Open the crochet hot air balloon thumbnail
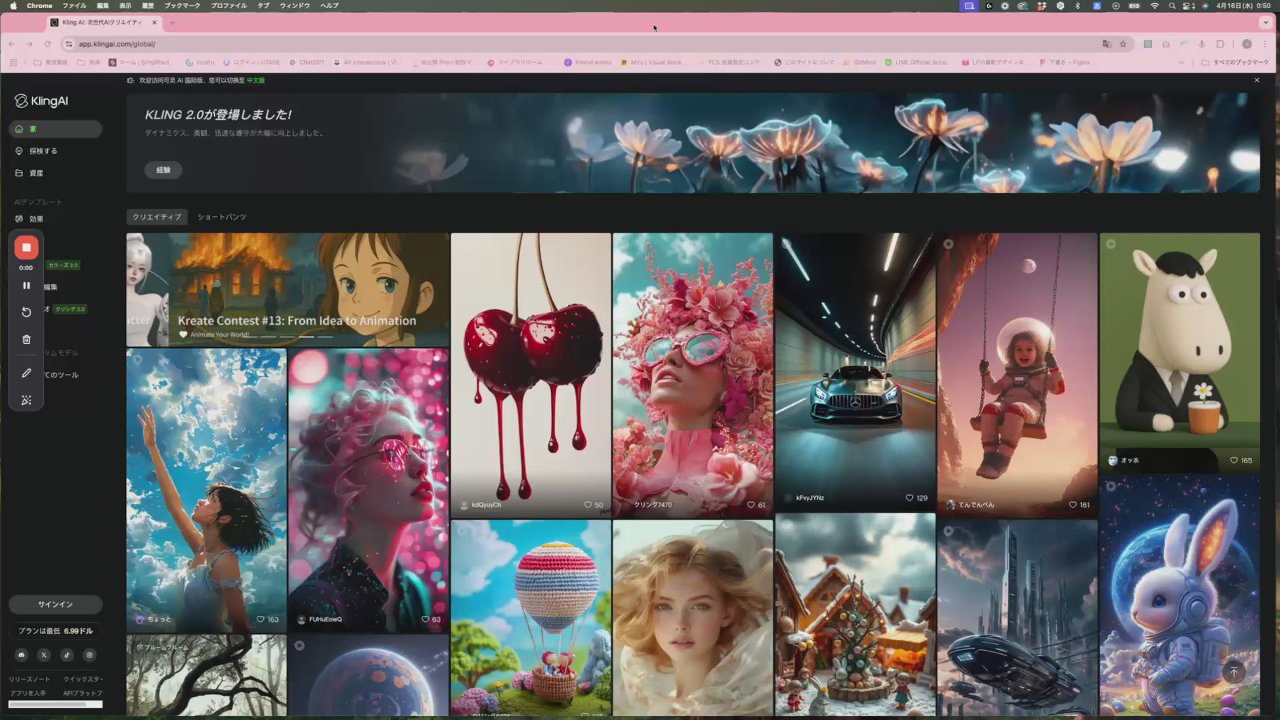Image resolution: width=1280 pixels, height=720 pixels. tap(531, 618)
